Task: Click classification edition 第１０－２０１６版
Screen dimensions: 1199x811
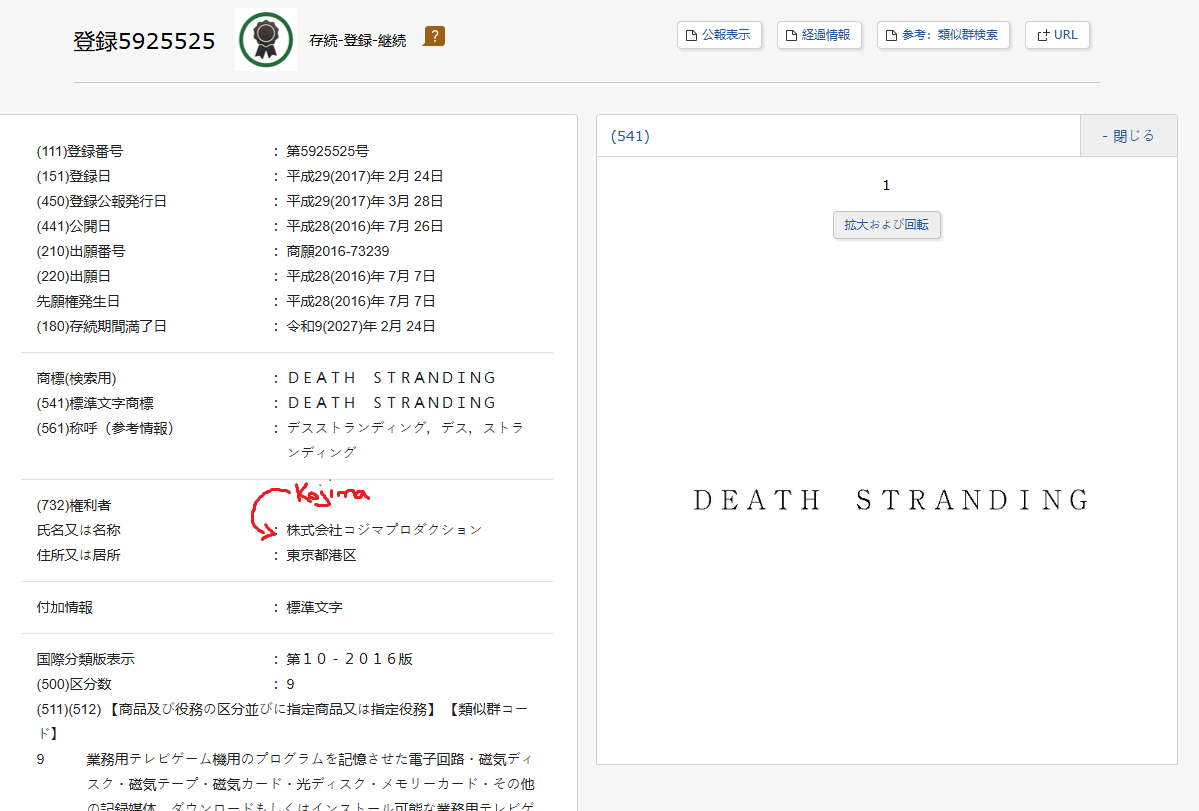Action: [x=349, y=659]
